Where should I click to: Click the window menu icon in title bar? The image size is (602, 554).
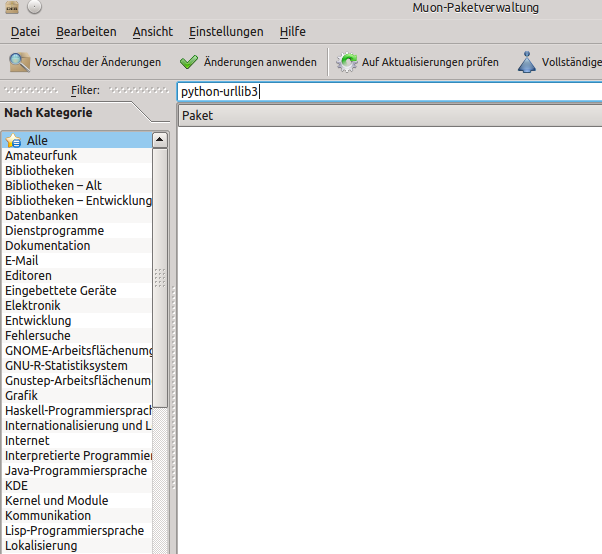(x=10, y=7)
